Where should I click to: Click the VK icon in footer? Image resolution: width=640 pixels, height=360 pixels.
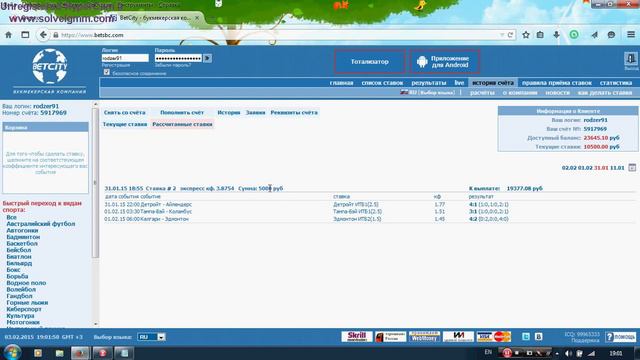pos(538,337)
